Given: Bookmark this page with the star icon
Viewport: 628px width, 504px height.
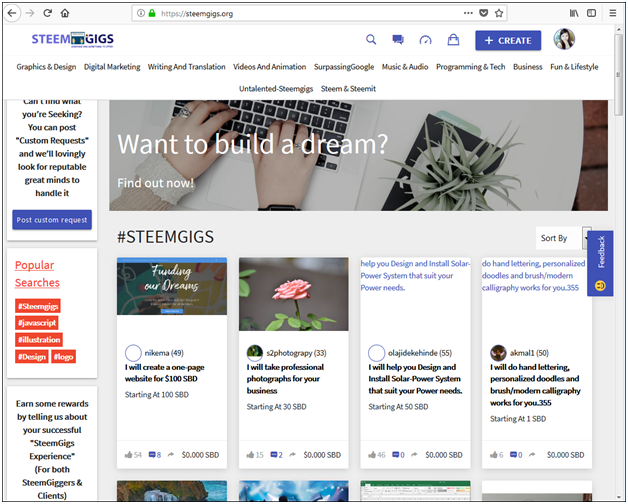Looking at the screenshot, I should 499,13.
